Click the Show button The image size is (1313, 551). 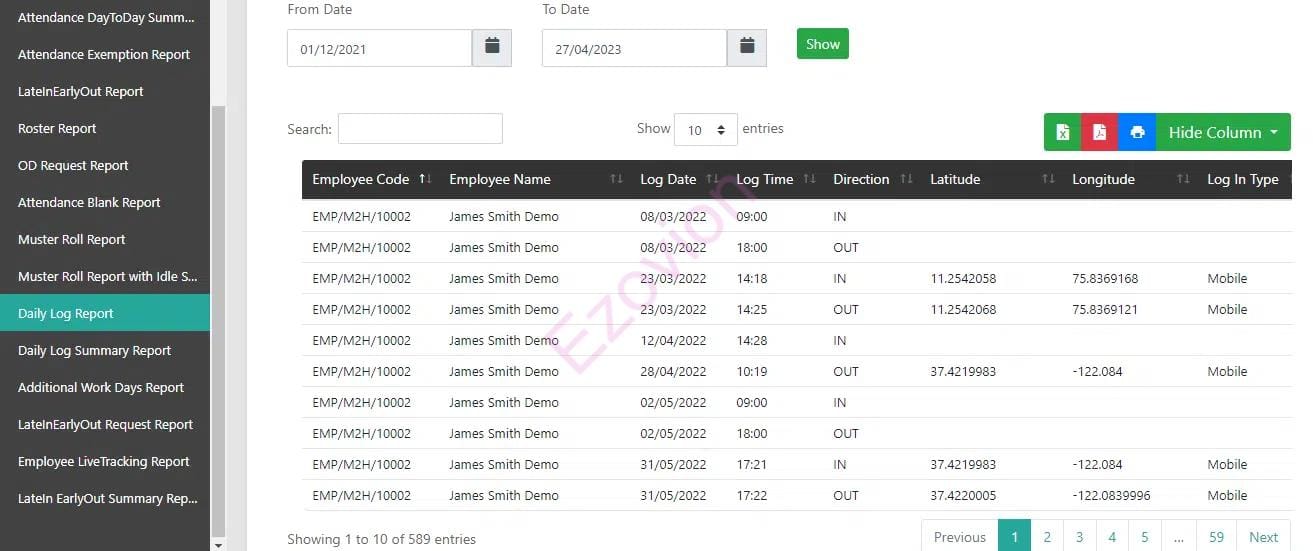823,44
